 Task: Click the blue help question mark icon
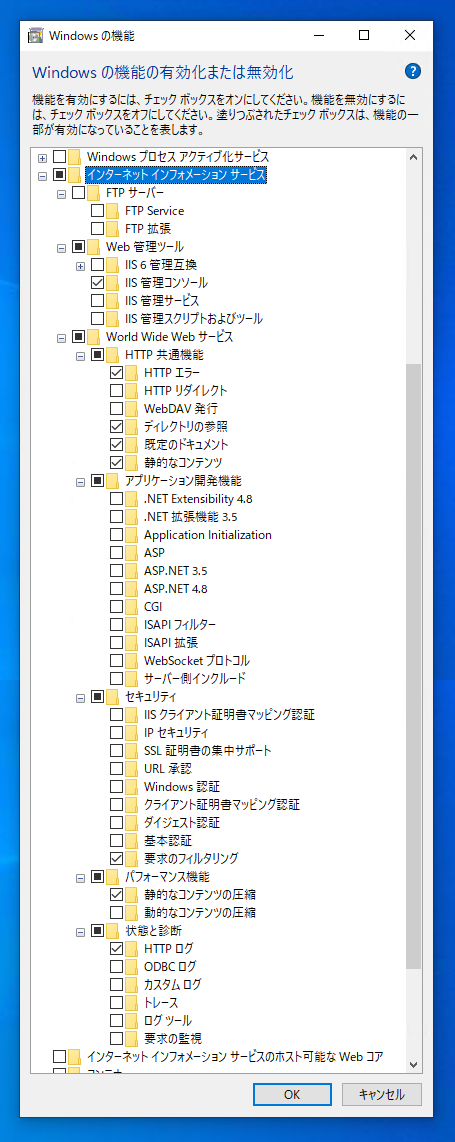pyautogui.click(x=413, y=71)
